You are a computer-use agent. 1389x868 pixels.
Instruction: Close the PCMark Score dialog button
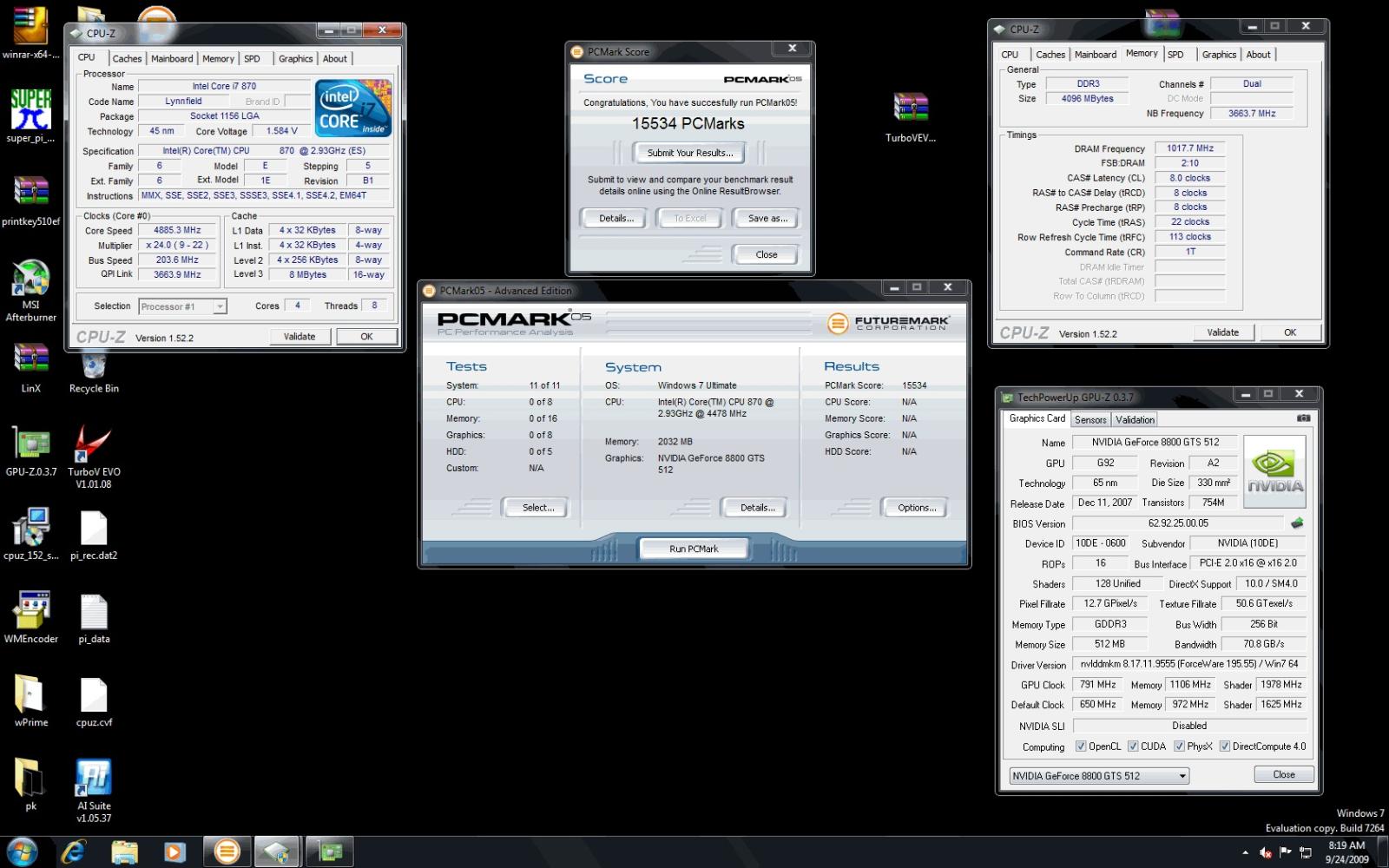coord(766,254)
